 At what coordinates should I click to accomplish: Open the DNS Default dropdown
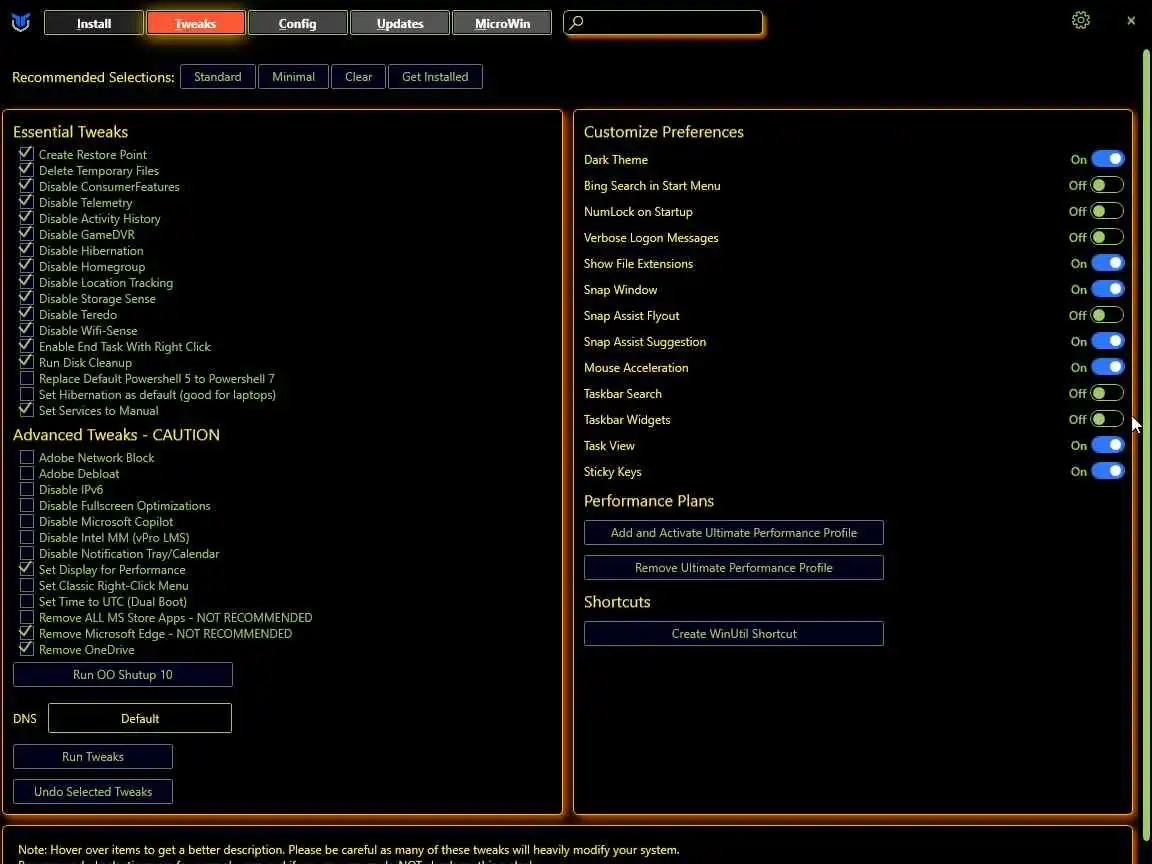[x=140, y=718]
